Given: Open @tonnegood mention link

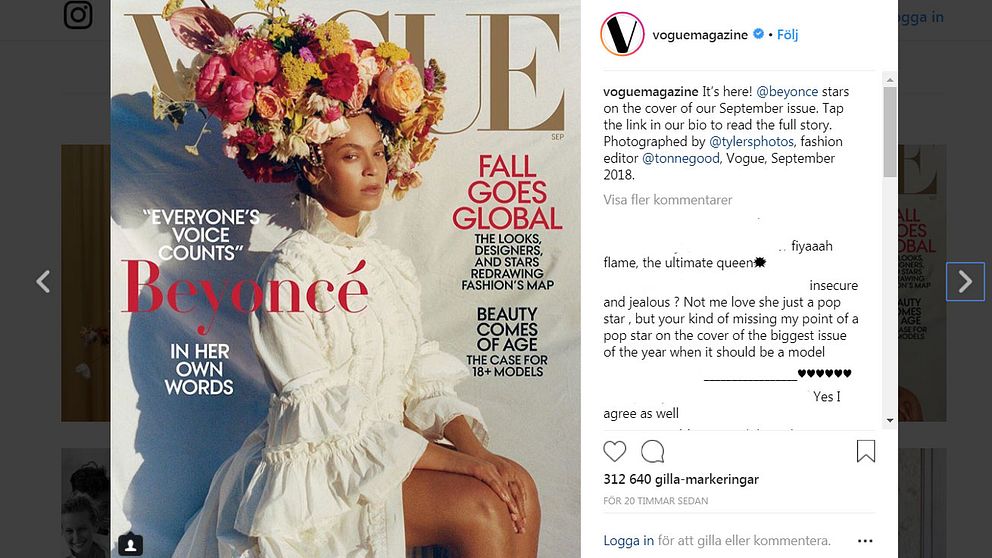Looking at the screenshot, I should (681, 158).
